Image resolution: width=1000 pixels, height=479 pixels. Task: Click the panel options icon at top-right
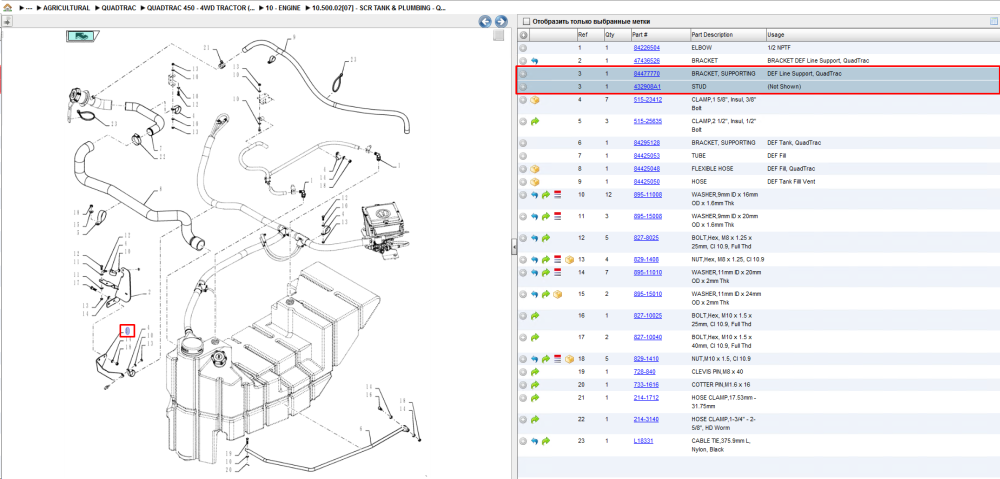click(x=992, y=21)
